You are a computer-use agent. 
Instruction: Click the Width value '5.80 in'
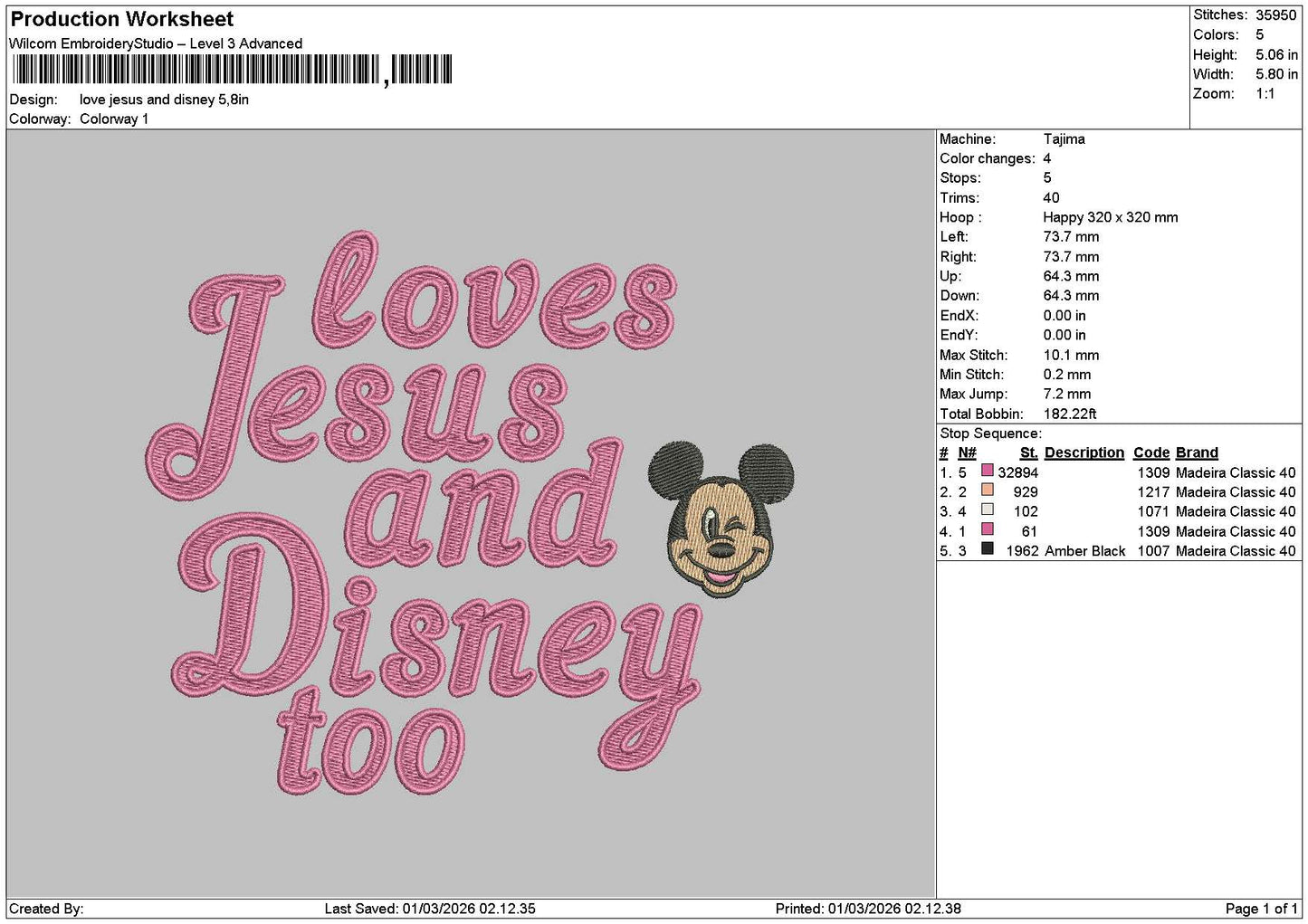click(1276, 74)
